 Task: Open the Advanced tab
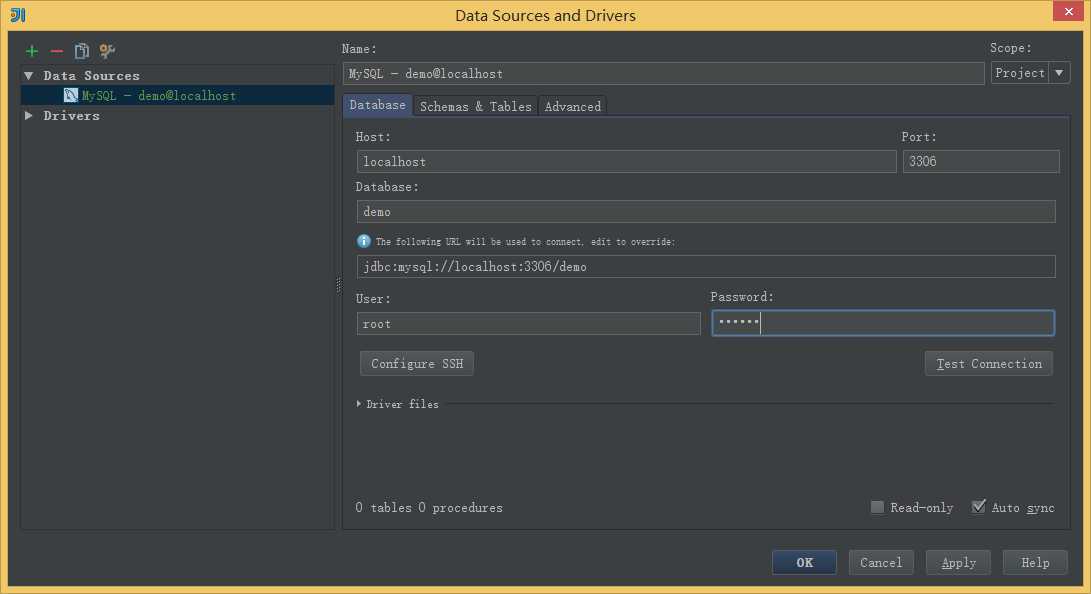coord(573,106)
